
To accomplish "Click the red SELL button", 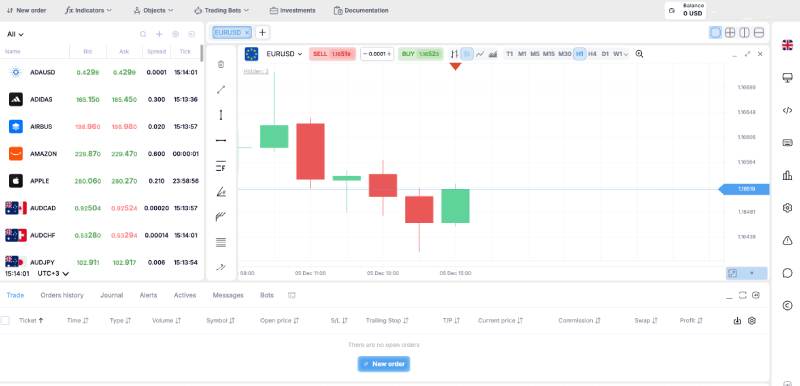I will pyautogui.click(x=332, y=54).
